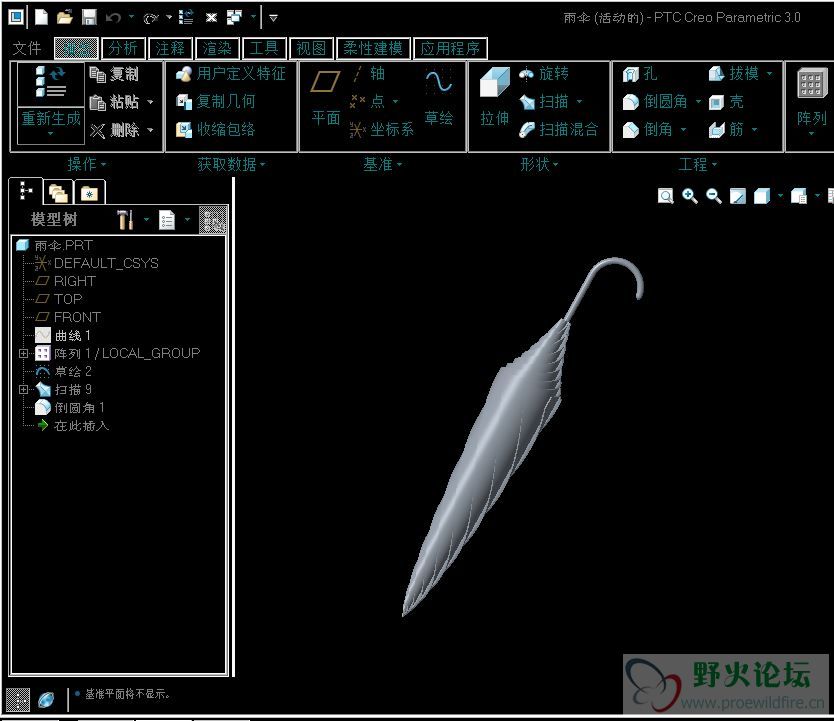Select the 拉伸 extrude tool
This screenshot has height=721, width=834.
tap(495, 96)
